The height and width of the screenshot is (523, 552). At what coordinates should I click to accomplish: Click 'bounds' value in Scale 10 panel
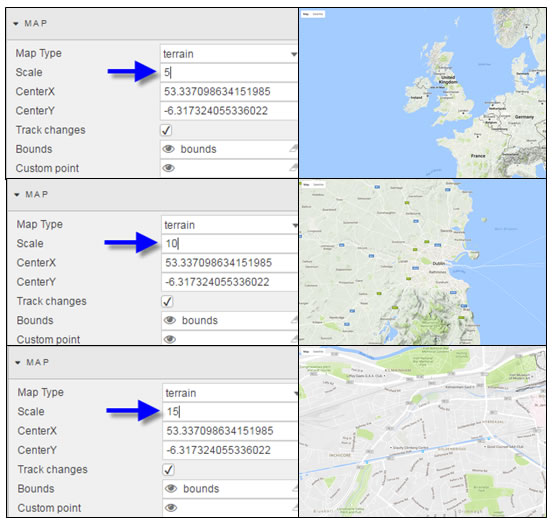click(200, 320)
